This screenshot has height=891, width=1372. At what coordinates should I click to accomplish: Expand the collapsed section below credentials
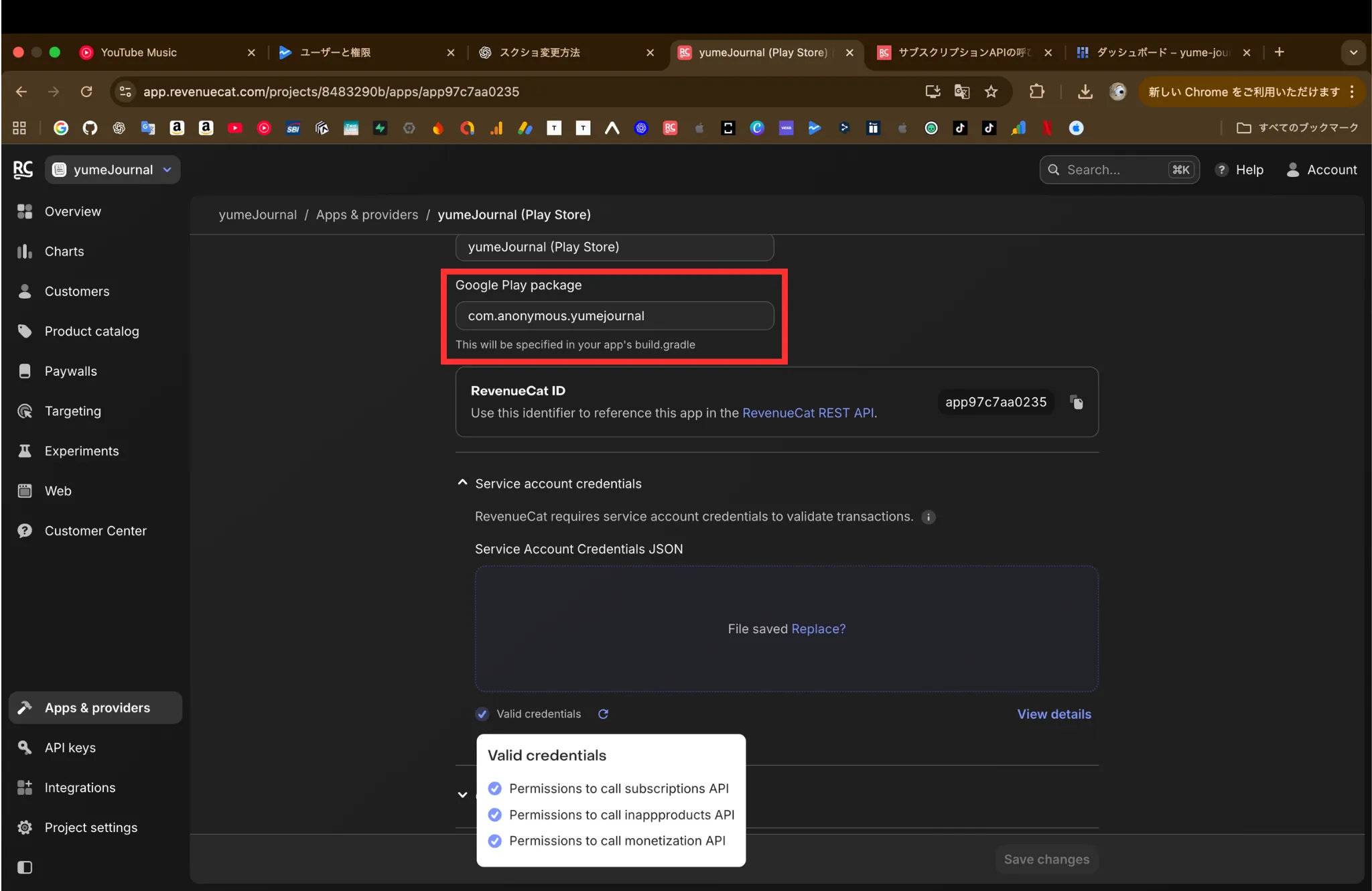coord(462,795)
